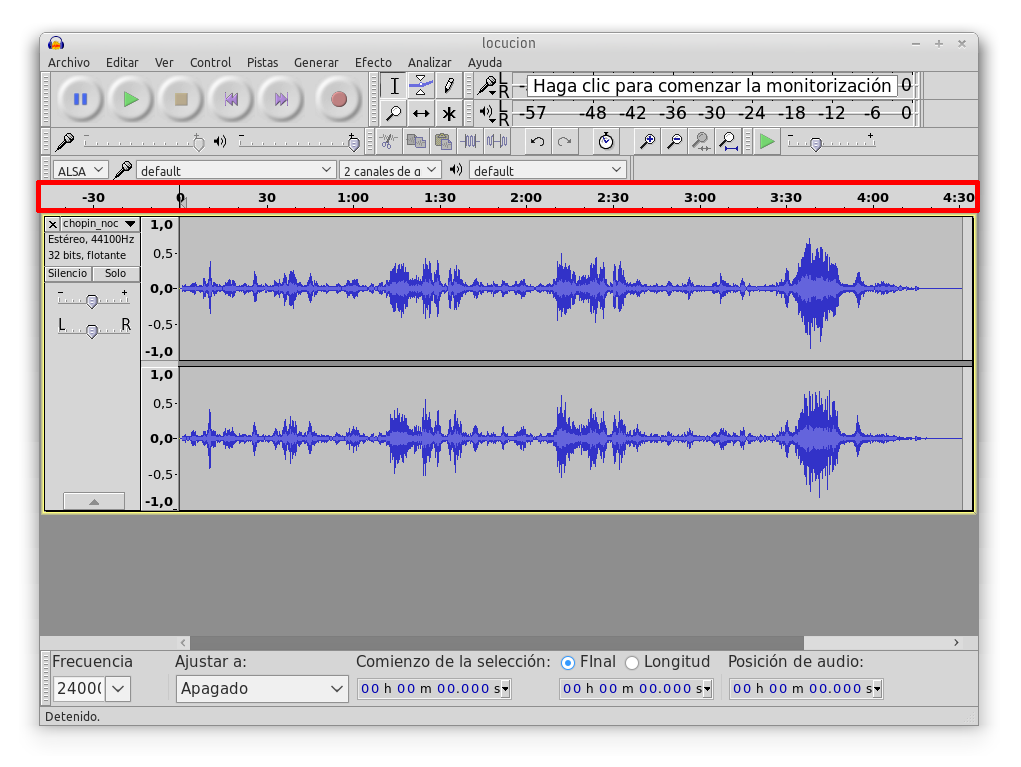Open the Ver menu

pyautogui.click(x=163, y=63)
